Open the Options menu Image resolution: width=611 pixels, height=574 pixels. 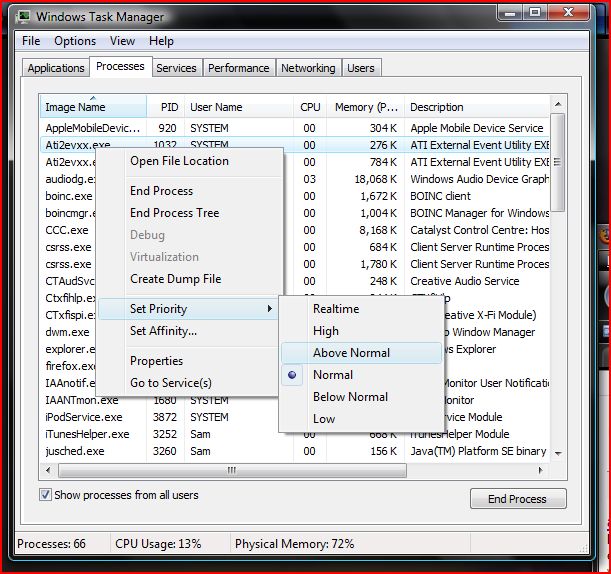[x=75, y=41]
